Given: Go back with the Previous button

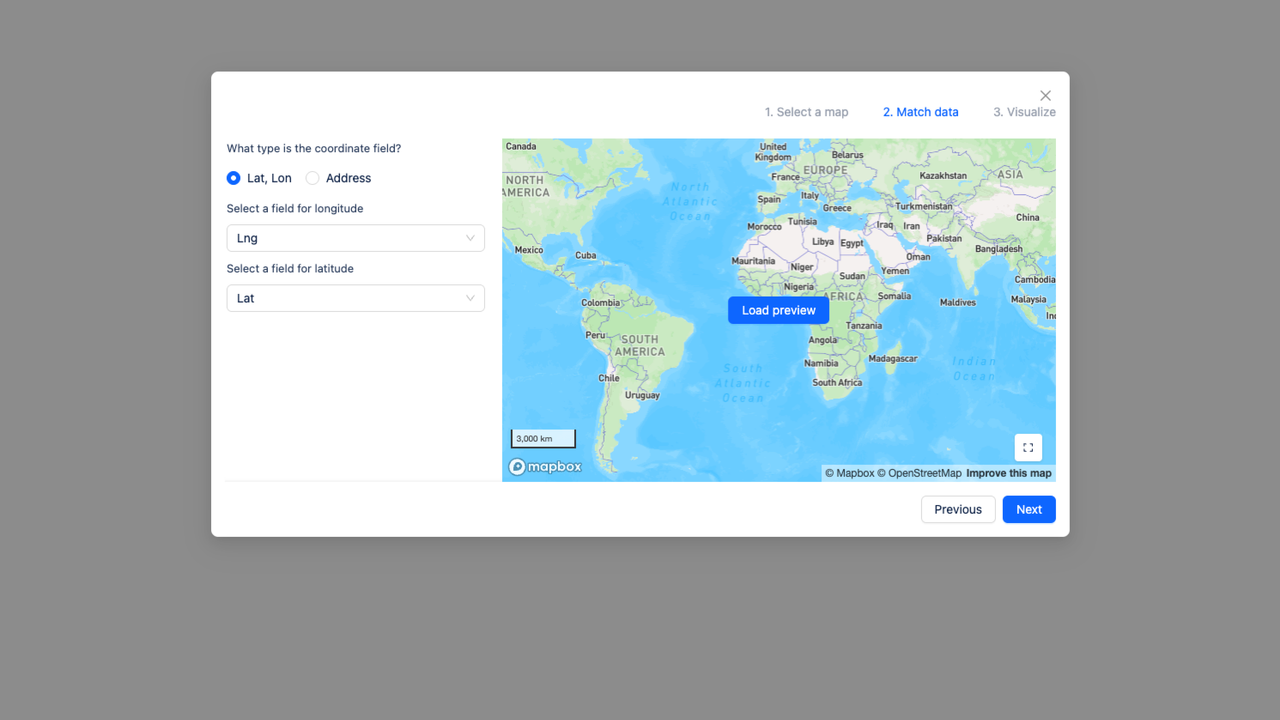Looking at the screenshot, I should [x=958, y=509].
